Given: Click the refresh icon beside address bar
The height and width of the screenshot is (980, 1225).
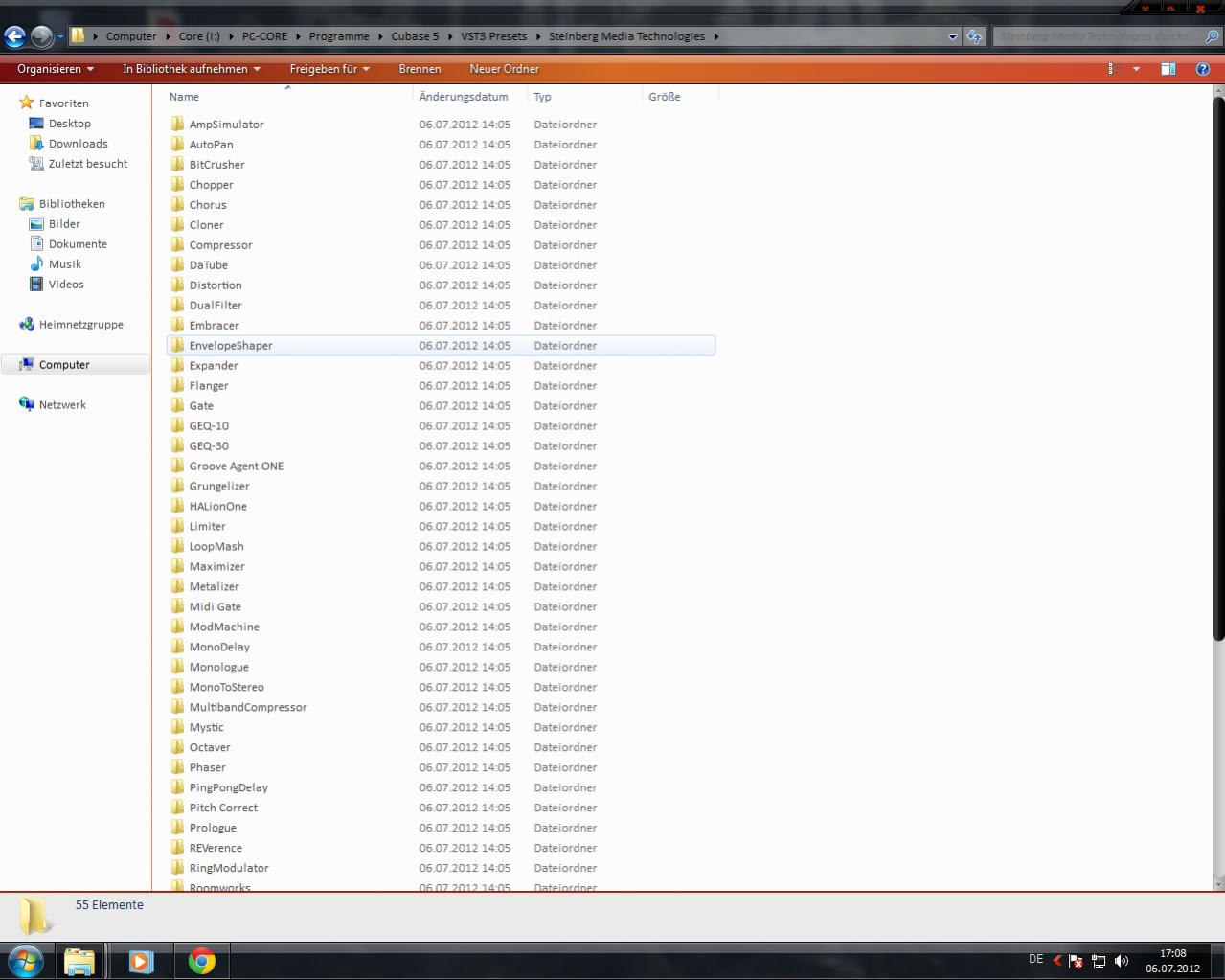Looking at the screenshot, I should pos(974,36).
